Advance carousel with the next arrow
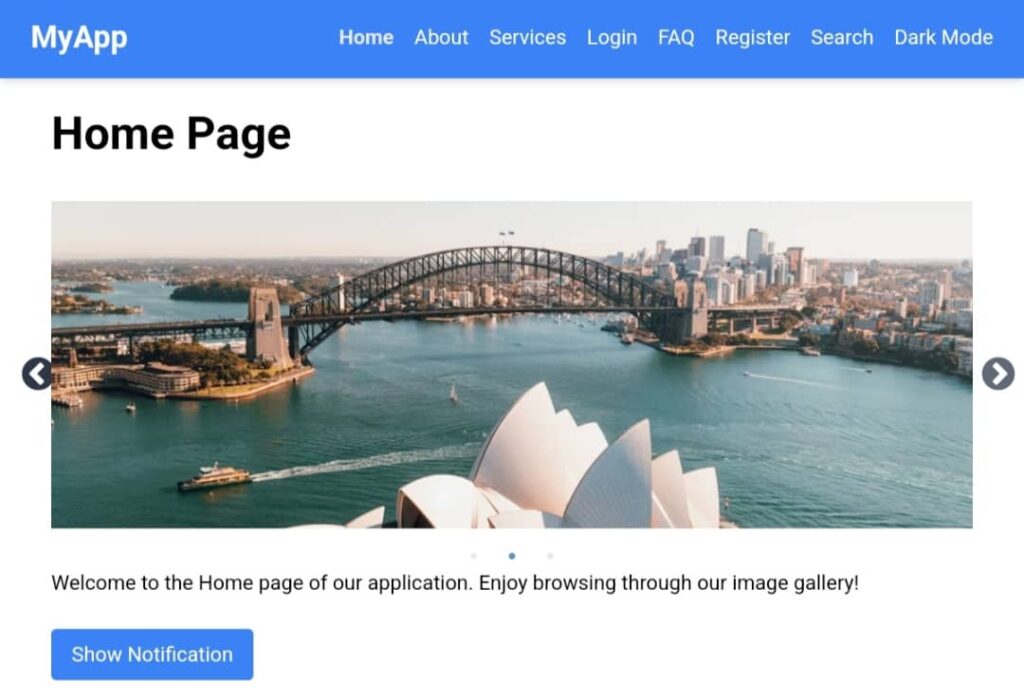The height and width of the screenshot is (700, 1024). point(998,374)
